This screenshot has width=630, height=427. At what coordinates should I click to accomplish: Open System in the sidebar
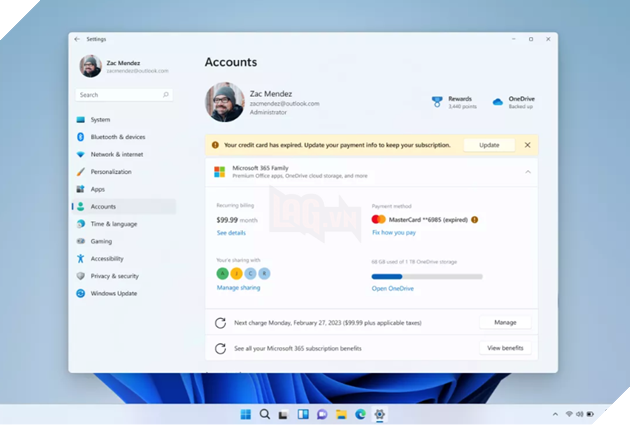(124, 120)
